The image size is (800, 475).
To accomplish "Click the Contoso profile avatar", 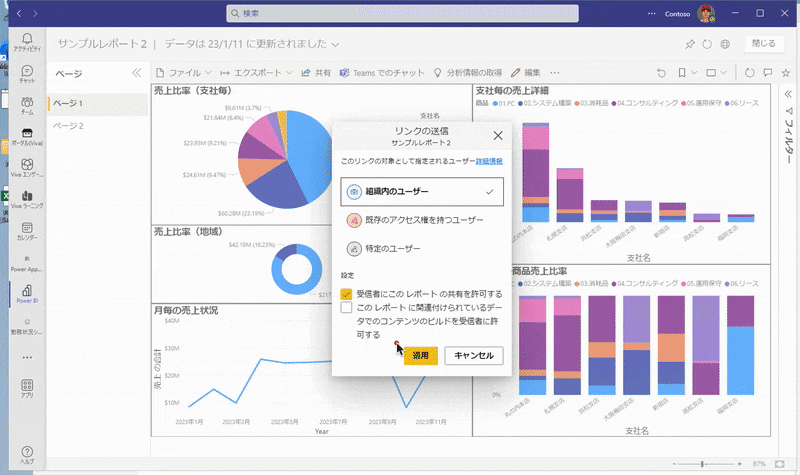I will pos(706,14).
